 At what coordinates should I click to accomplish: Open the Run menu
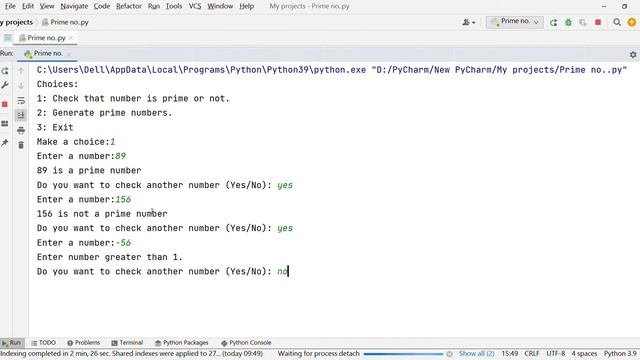[154, 6]
